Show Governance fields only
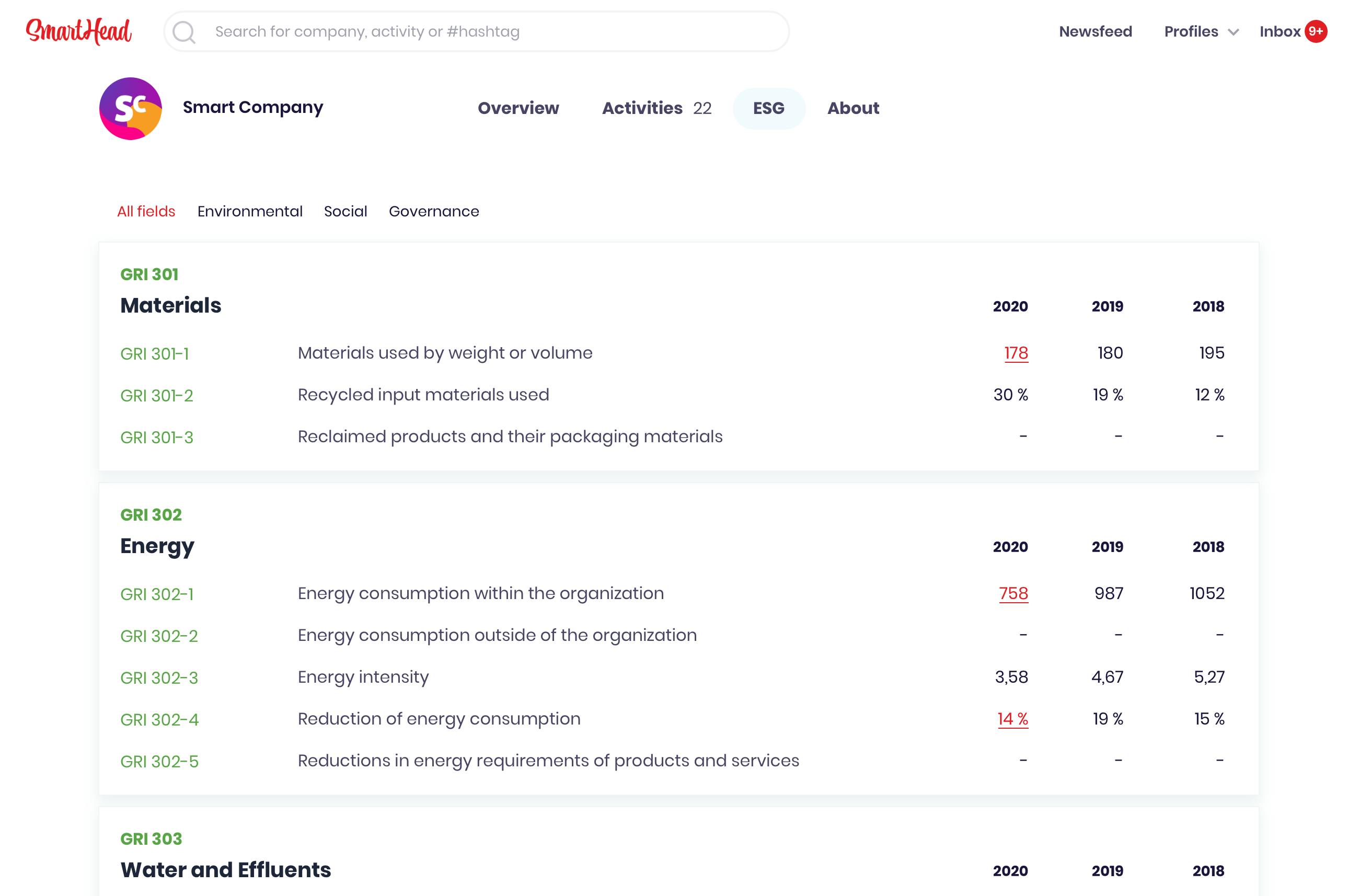Image resolution: width=1359 pixels, height=896 pixels. pos(434,211)
